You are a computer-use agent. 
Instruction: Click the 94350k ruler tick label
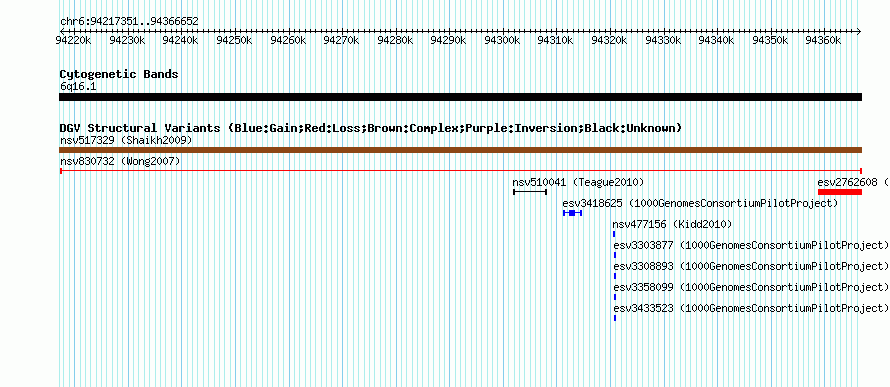(x=770, y=40)
